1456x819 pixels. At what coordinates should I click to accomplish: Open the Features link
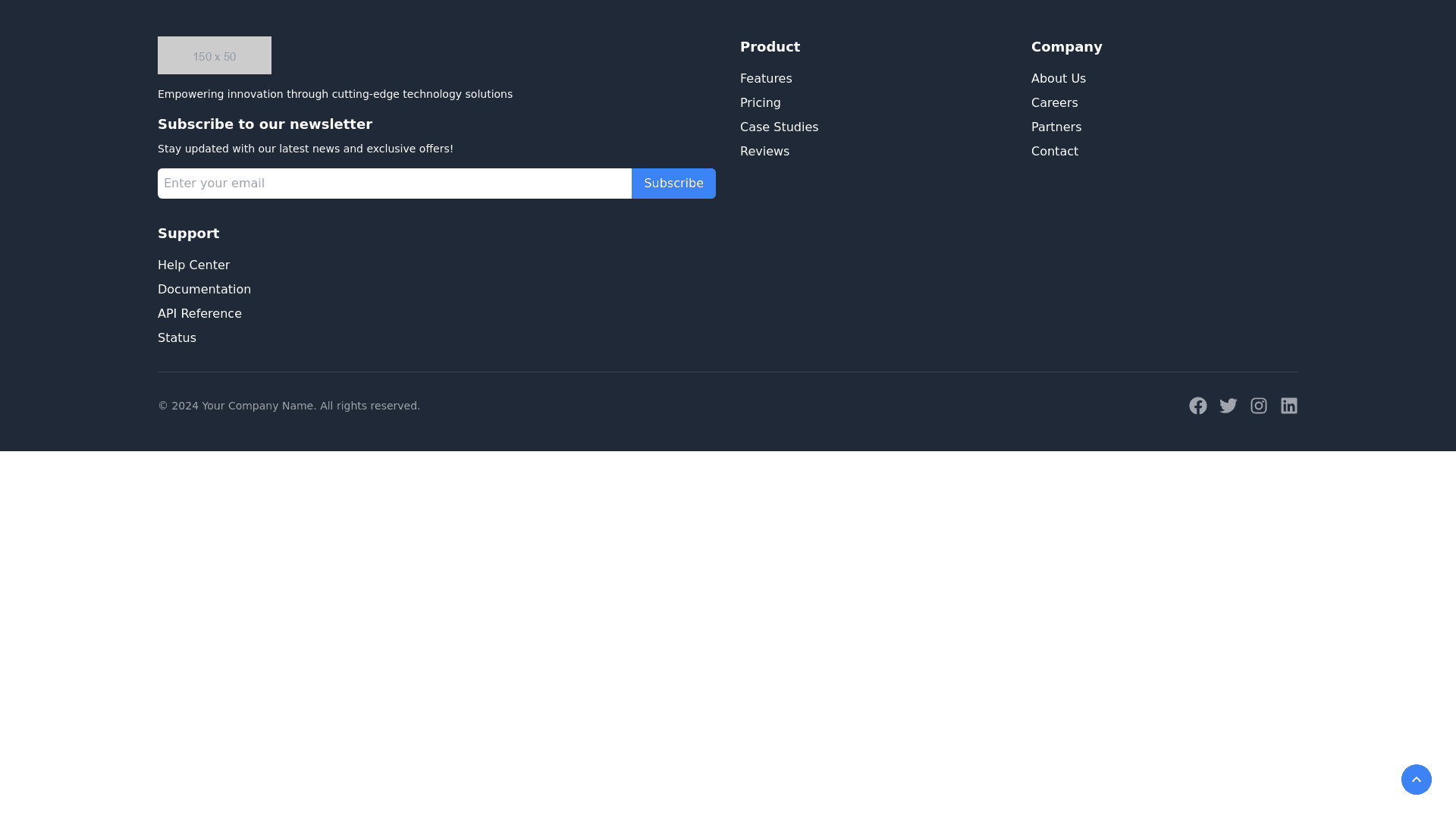(x=766, y=79)
